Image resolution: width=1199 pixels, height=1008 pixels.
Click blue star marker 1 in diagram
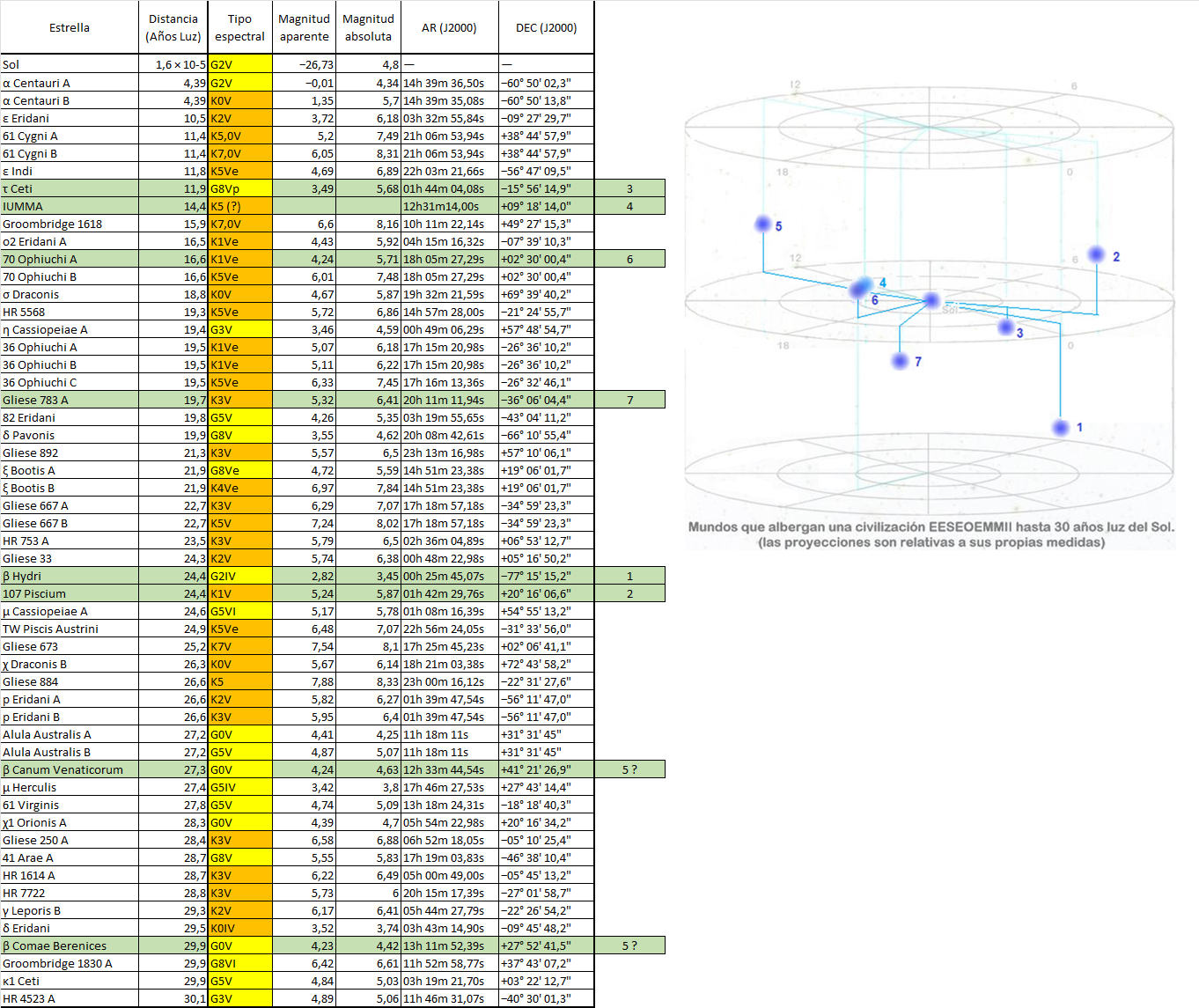1061,428
